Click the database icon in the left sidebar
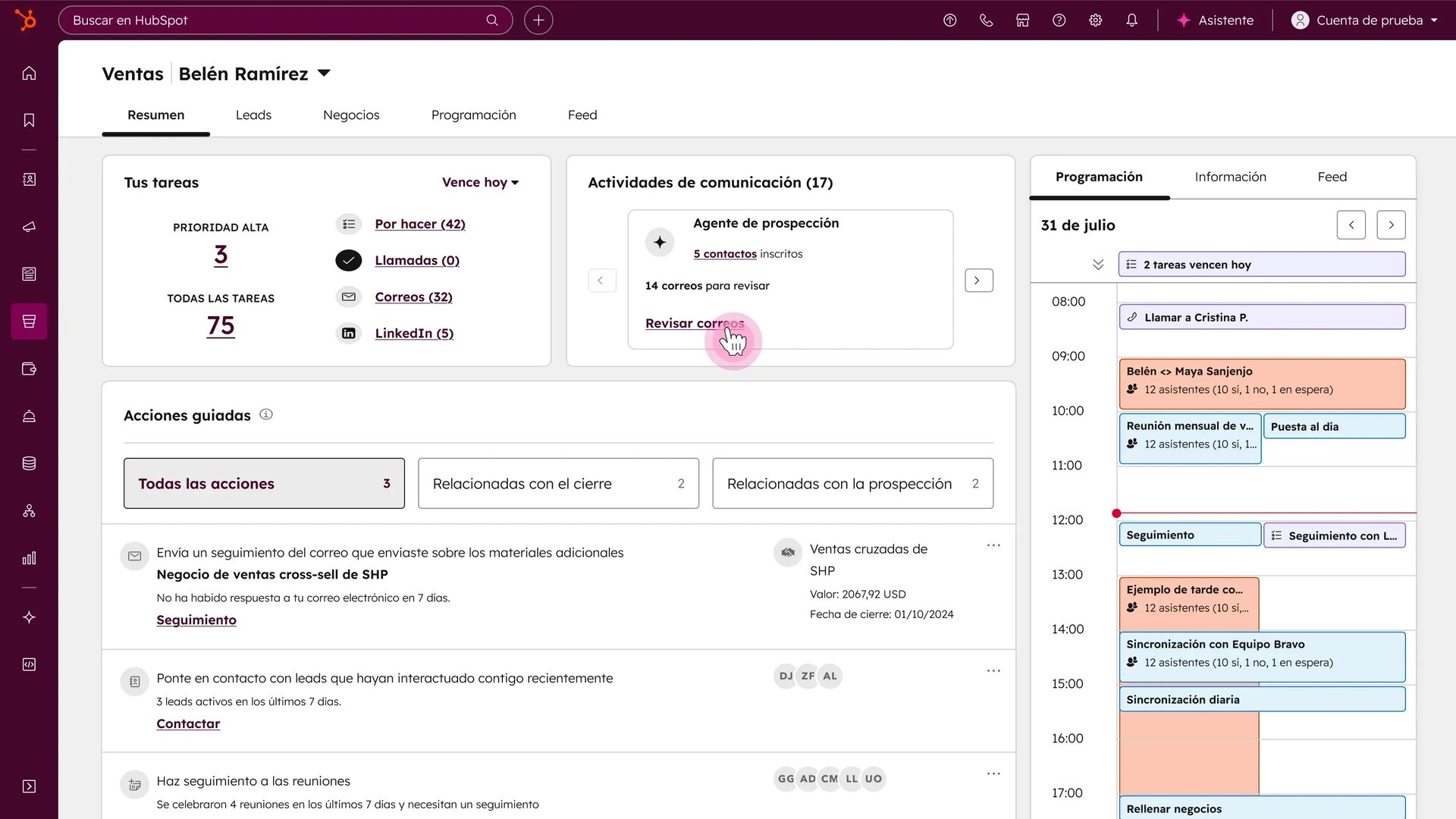 click(x=29, y=463)
